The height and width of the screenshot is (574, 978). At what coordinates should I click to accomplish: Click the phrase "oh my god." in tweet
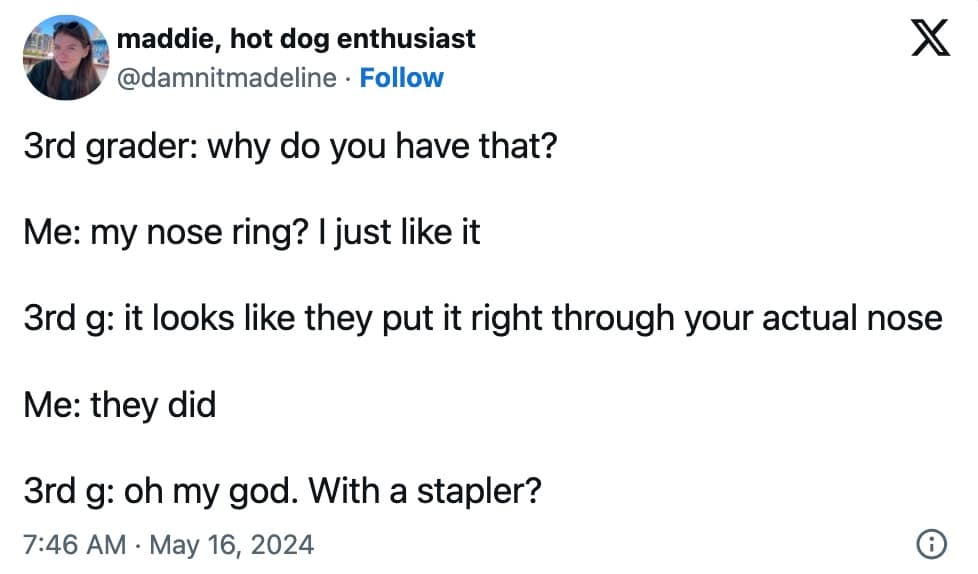click(211, 492)
